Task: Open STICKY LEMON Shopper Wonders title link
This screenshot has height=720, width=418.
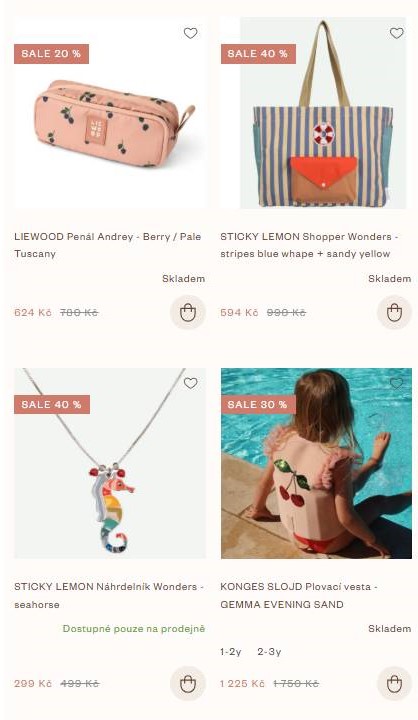Action: pos(310,245)
